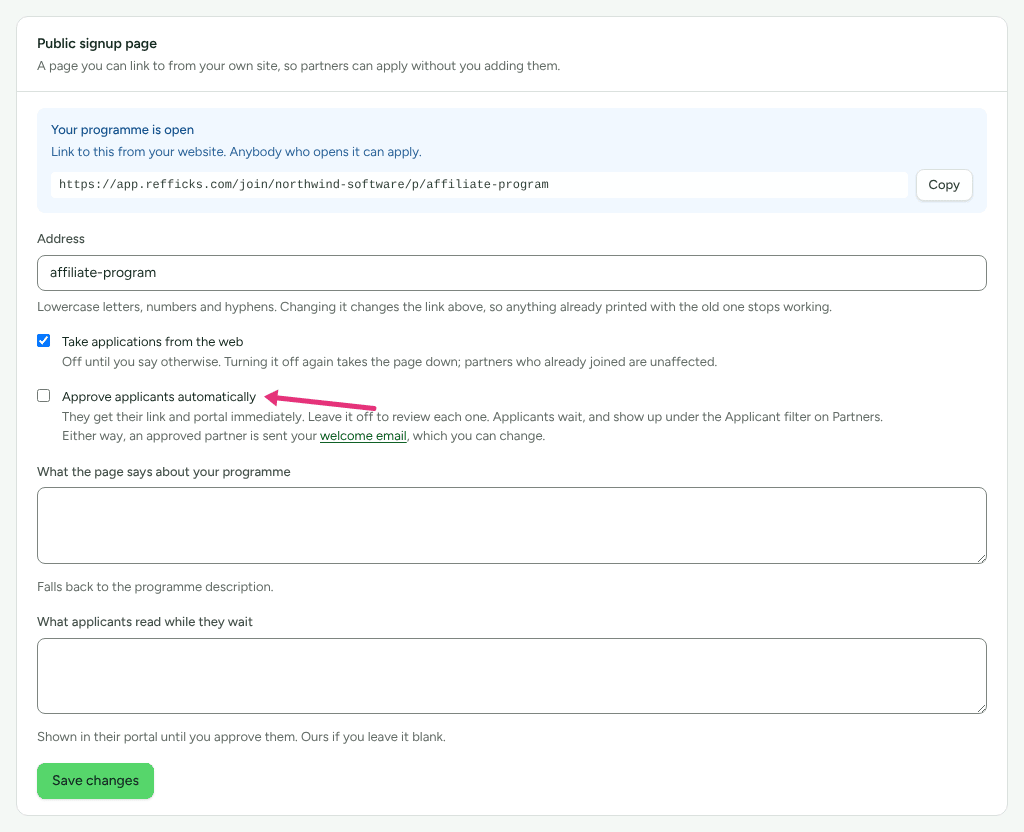This screenshot has width=1024, height=832.
Task: Click 'Lowercase letters, numbers and hyphens' hint
Action: click(x=434, y=307)
